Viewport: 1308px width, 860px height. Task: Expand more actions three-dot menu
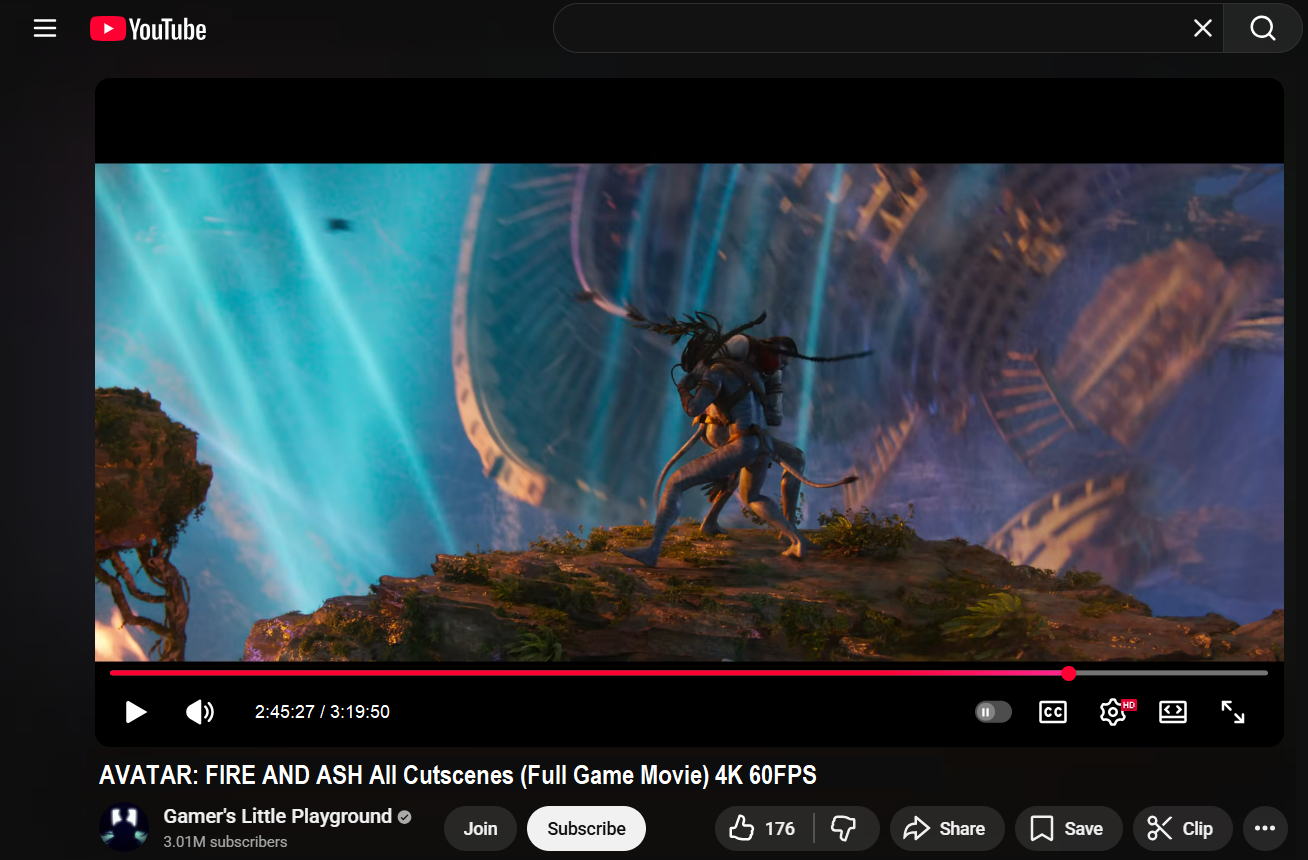(1265, 828)
